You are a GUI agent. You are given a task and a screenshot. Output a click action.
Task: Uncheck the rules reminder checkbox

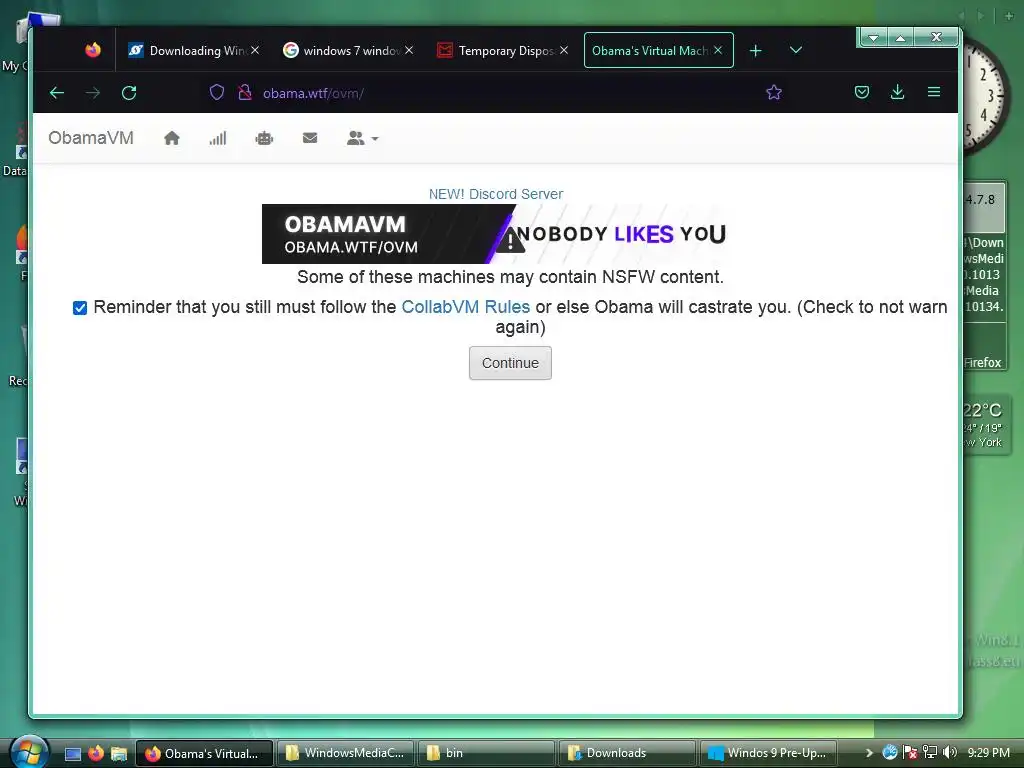[x=80, y=308]
